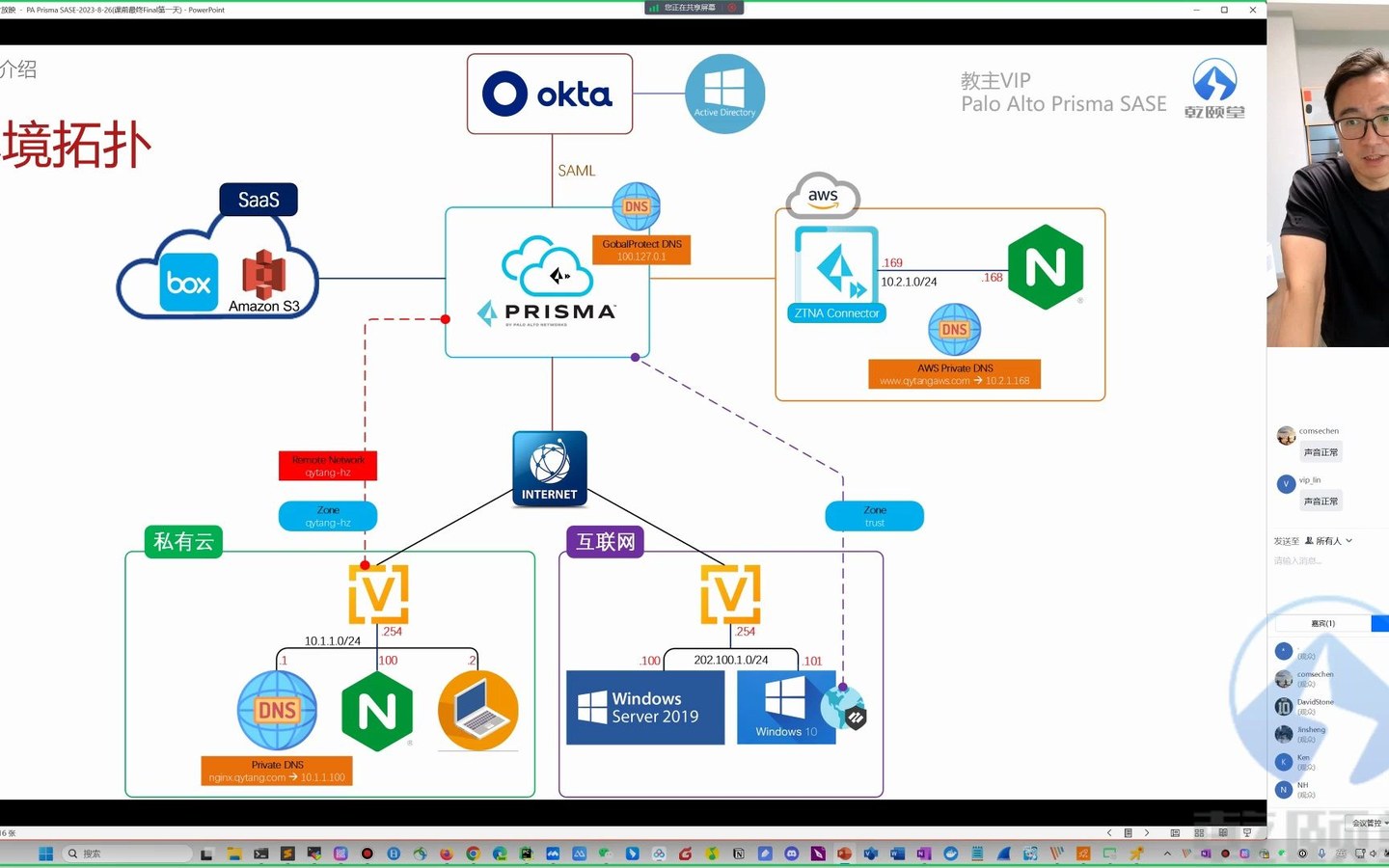The height and width of the screenshot is (868, 1389).
Task: Toggle the volume icon in the system tray
Action: (x=1373, y=854)
